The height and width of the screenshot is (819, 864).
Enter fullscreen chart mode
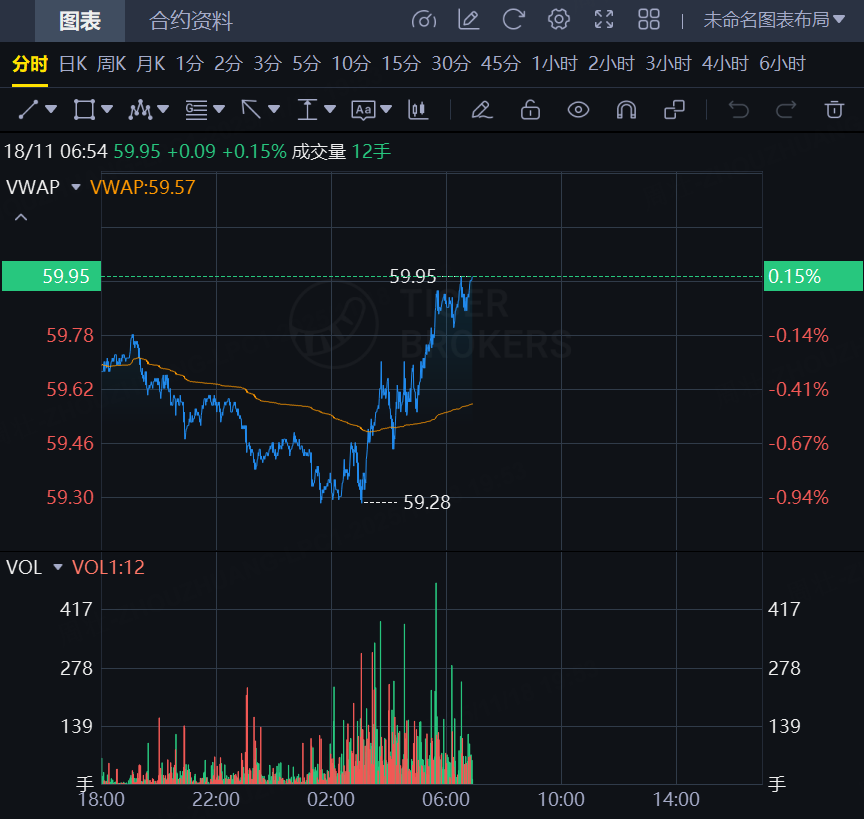pyautogui.click(x=604, y=20)
